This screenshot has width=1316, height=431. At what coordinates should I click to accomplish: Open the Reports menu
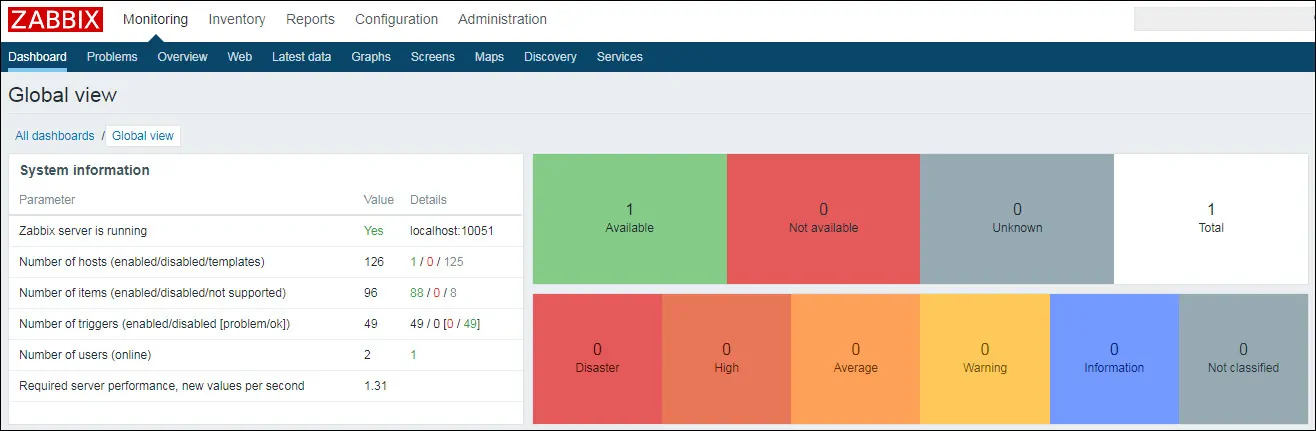pyautogui.click(x=310, y=19)
